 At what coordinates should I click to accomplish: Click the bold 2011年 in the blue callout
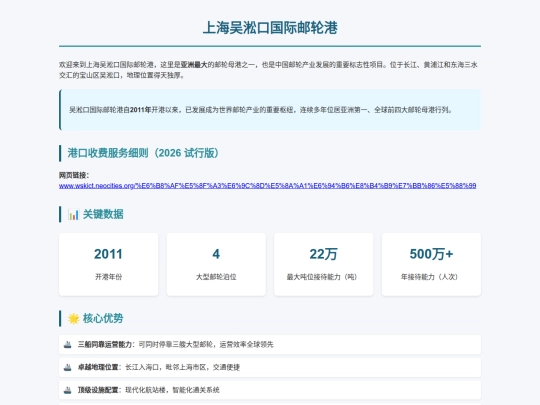click(141, 110)
